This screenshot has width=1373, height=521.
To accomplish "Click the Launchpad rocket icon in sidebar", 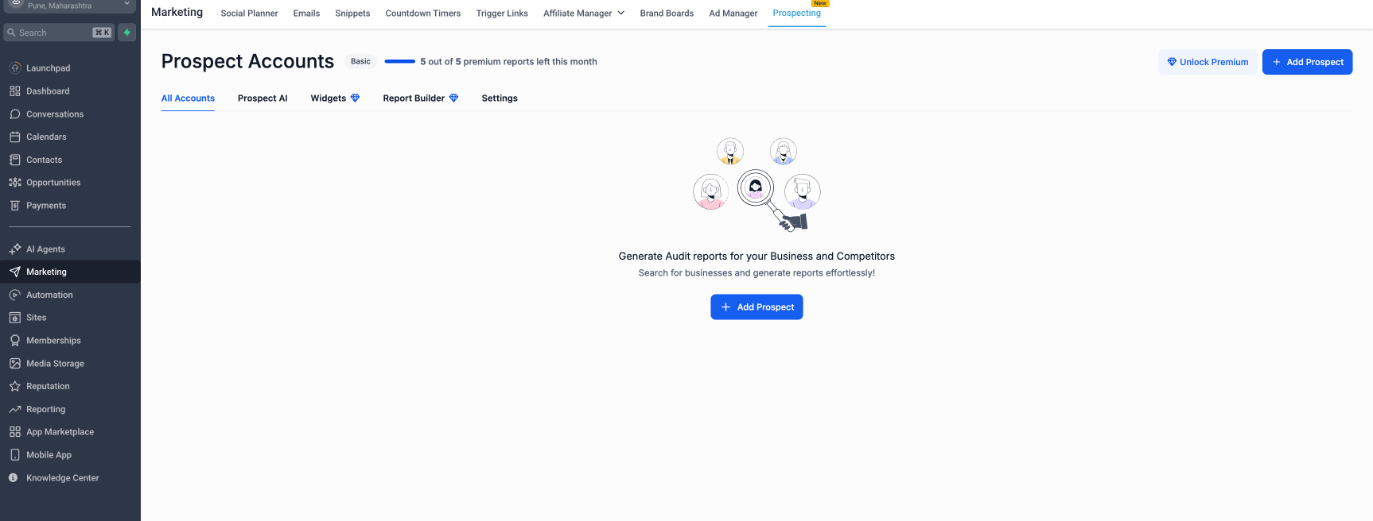I will coord(15,68).
